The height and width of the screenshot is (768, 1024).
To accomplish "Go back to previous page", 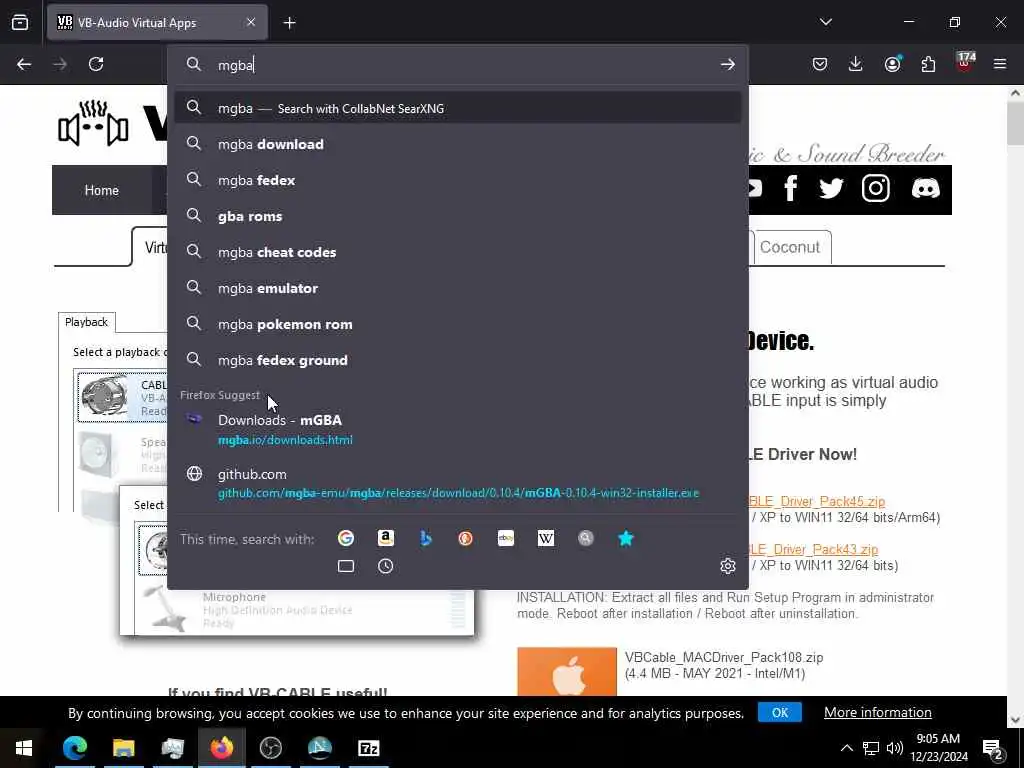I will coord(24,64).
